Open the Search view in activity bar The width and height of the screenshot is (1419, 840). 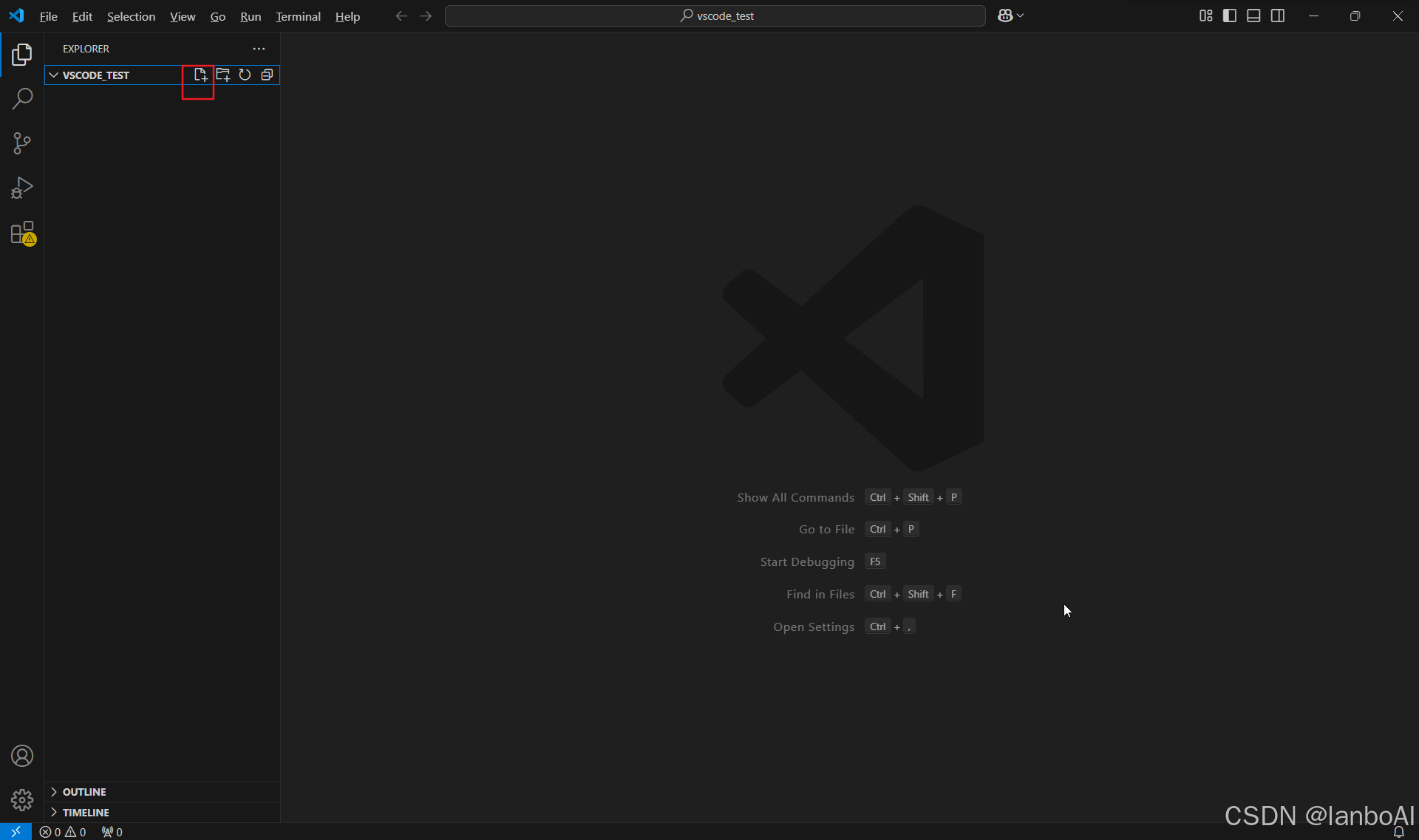(22, 98)
